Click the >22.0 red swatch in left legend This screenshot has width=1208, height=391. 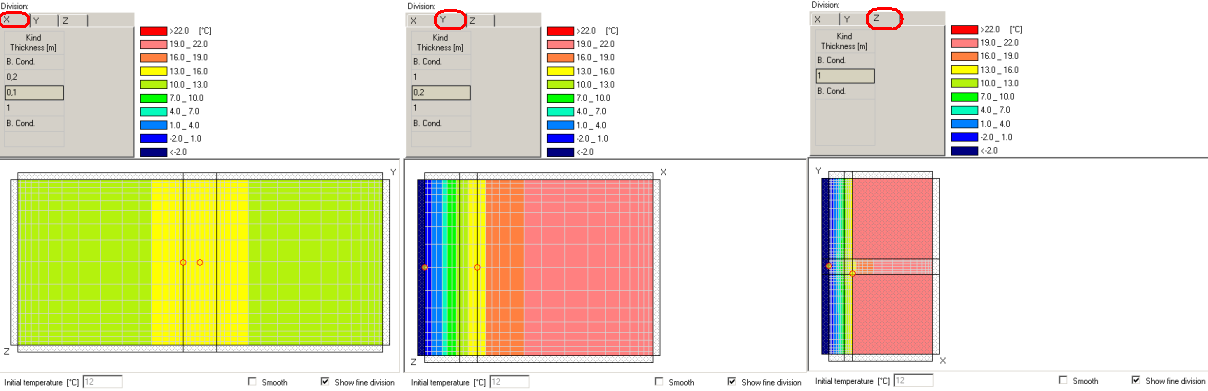(x=154, y=31)
